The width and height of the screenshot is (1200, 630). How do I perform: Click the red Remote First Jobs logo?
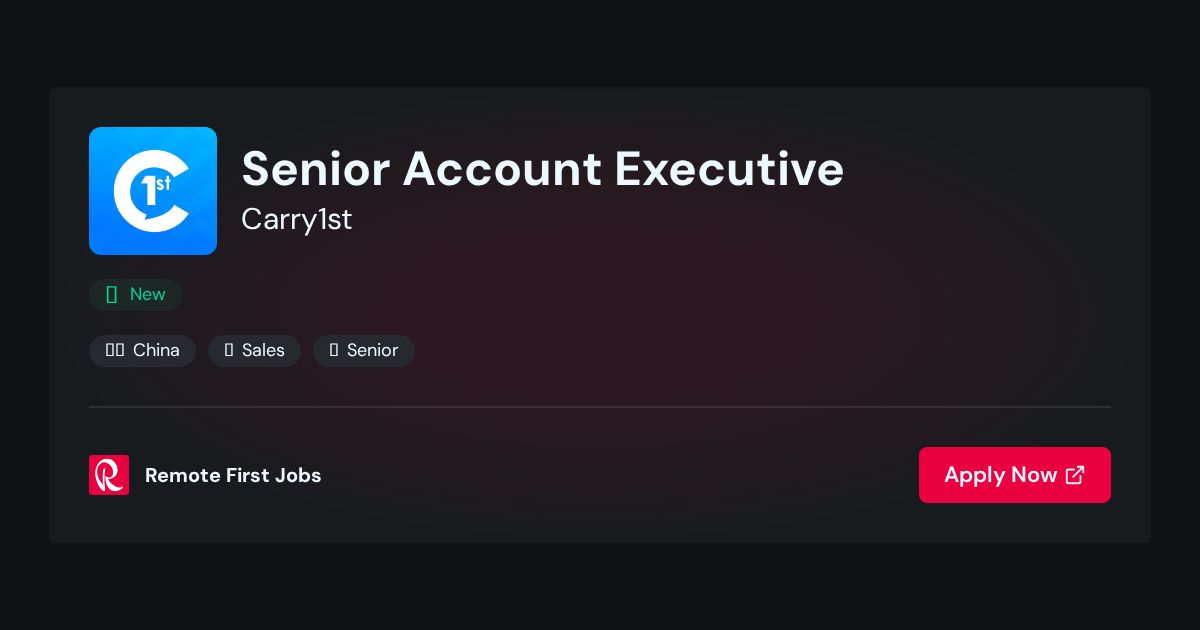click(109, 475)
